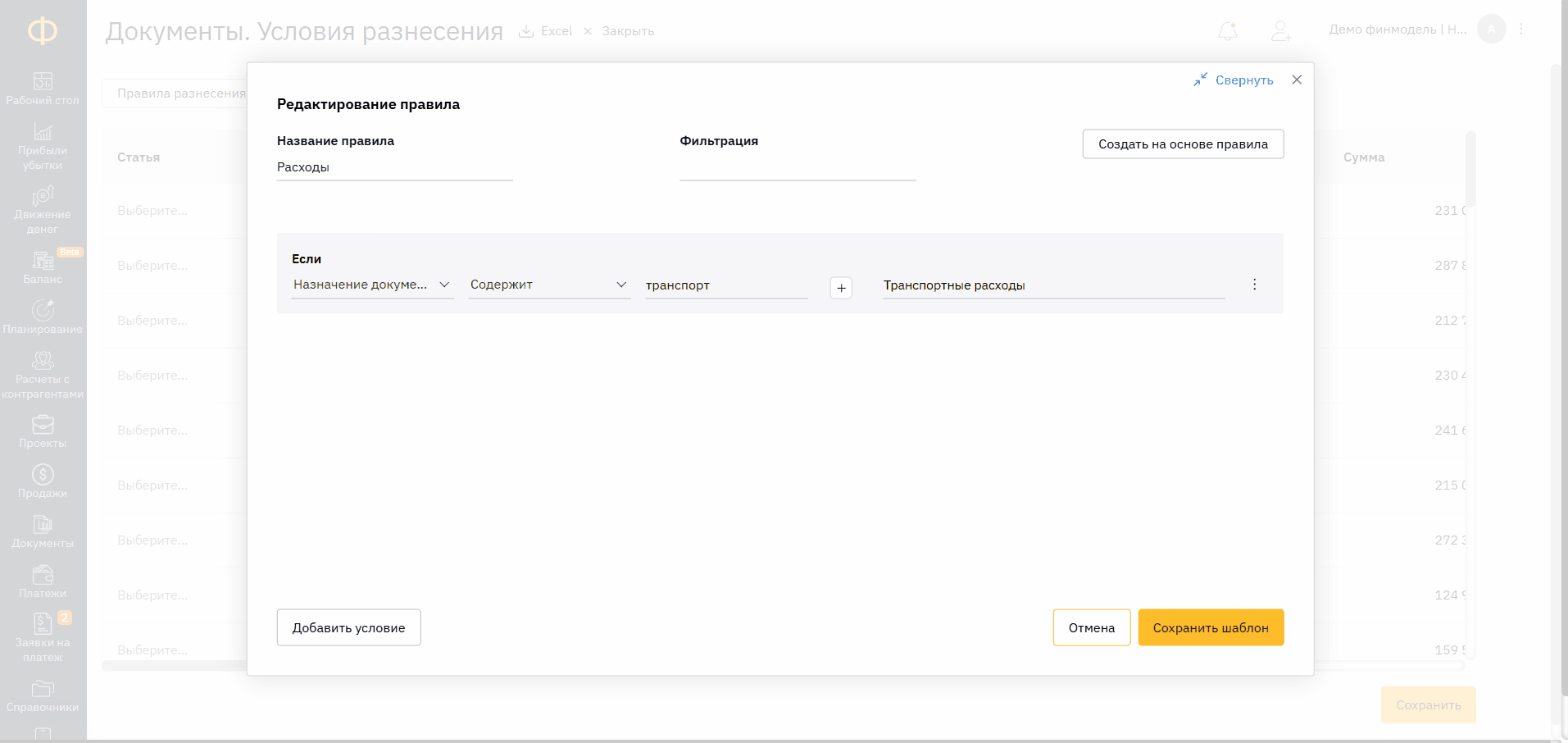Expand the Содержит condition dropdown
Viewport: 1568px width, 743px height.
548,285
